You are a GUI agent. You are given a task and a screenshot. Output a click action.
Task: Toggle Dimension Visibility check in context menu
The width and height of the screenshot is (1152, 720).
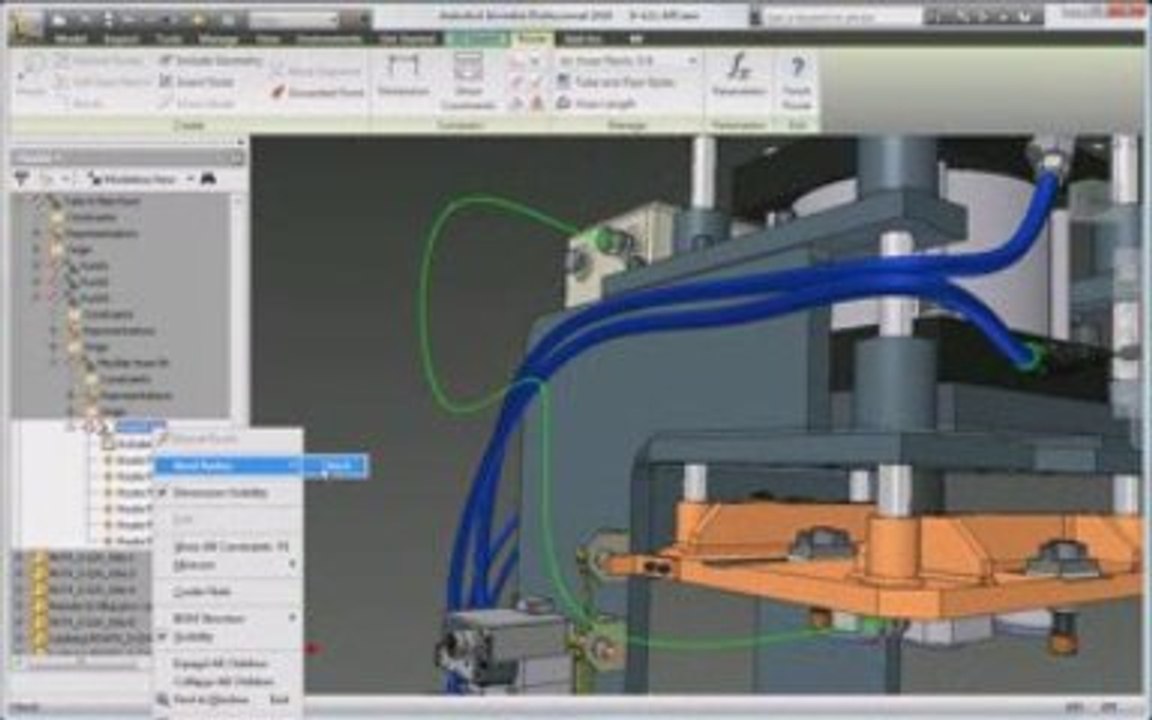(x=163, y=492)
